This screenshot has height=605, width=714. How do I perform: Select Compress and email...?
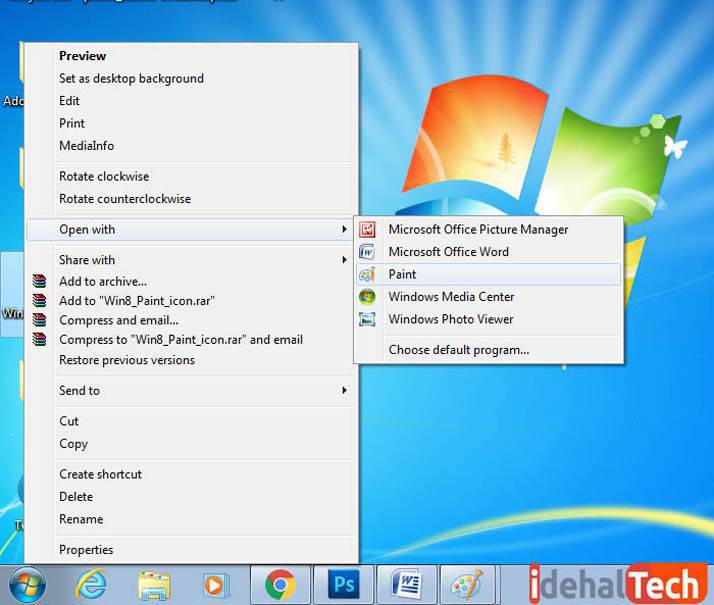click(191, 320)
